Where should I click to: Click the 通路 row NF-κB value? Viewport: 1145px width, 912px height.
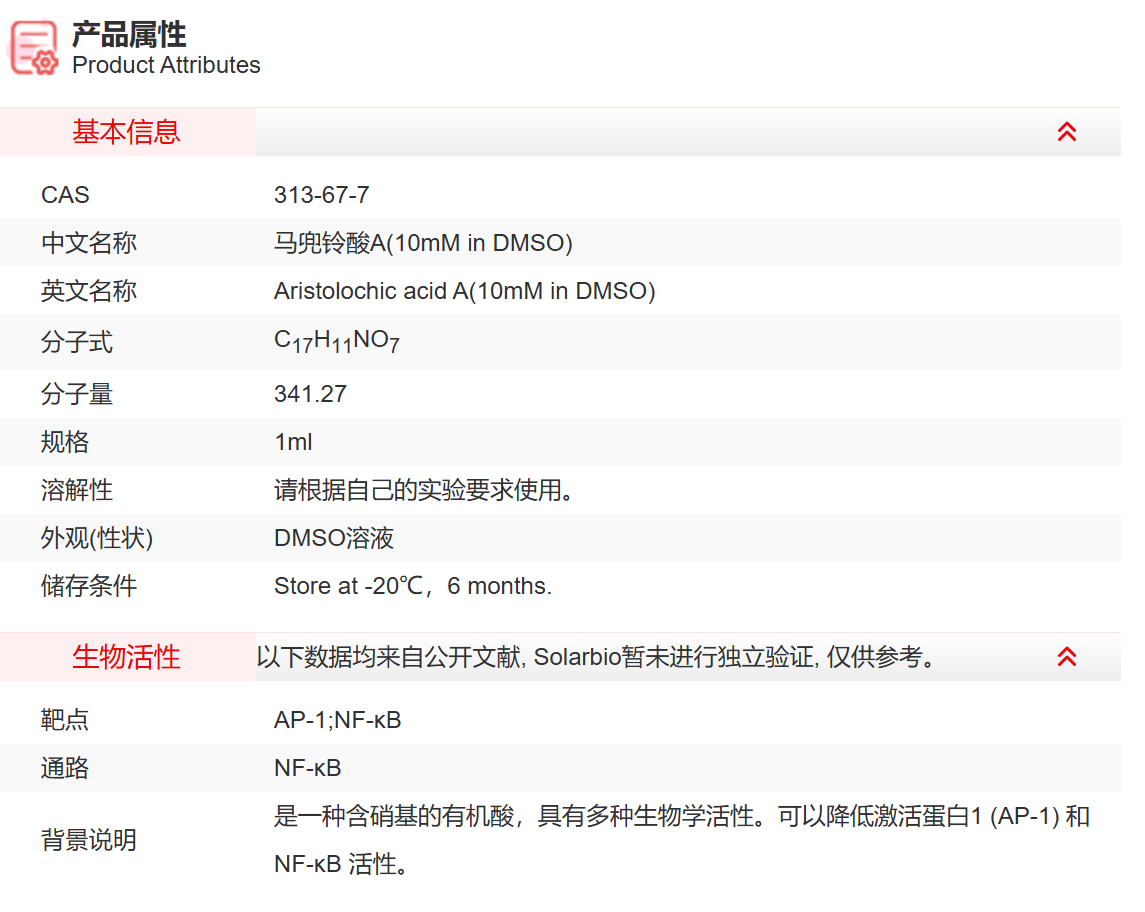tap(307, 768)
